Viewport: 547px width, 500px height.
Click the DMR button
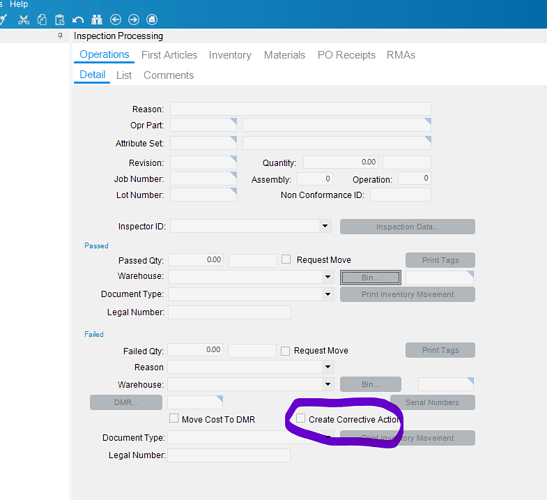click(126, 402)
